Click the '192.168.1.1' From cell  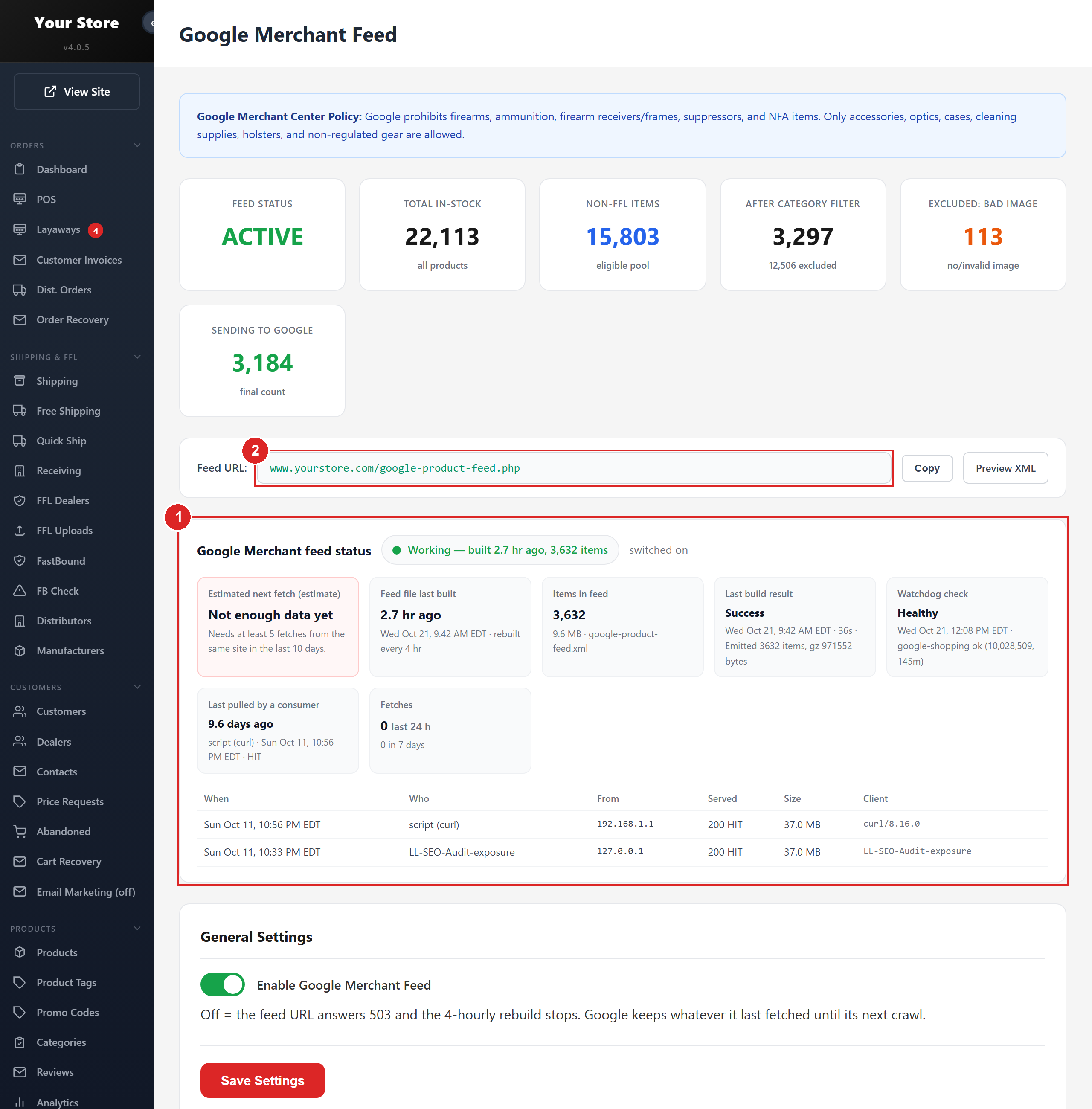coord(625,824)
